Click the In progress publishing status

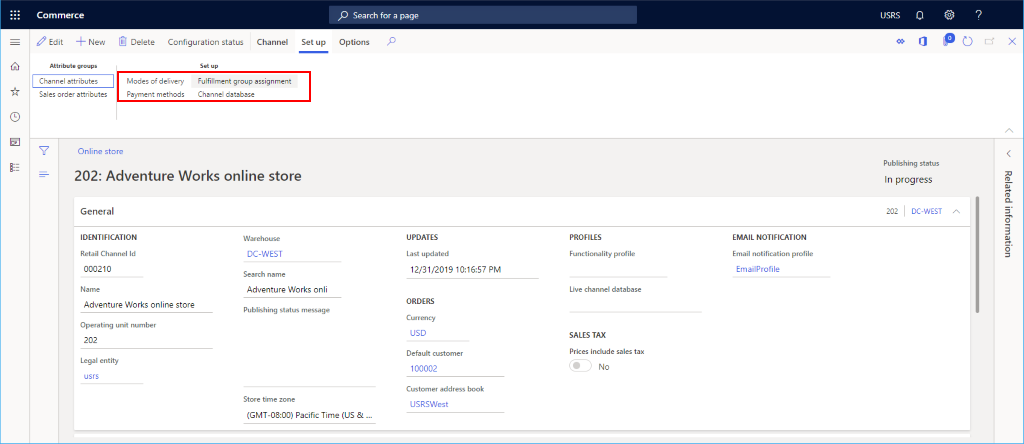pos(908,180)
